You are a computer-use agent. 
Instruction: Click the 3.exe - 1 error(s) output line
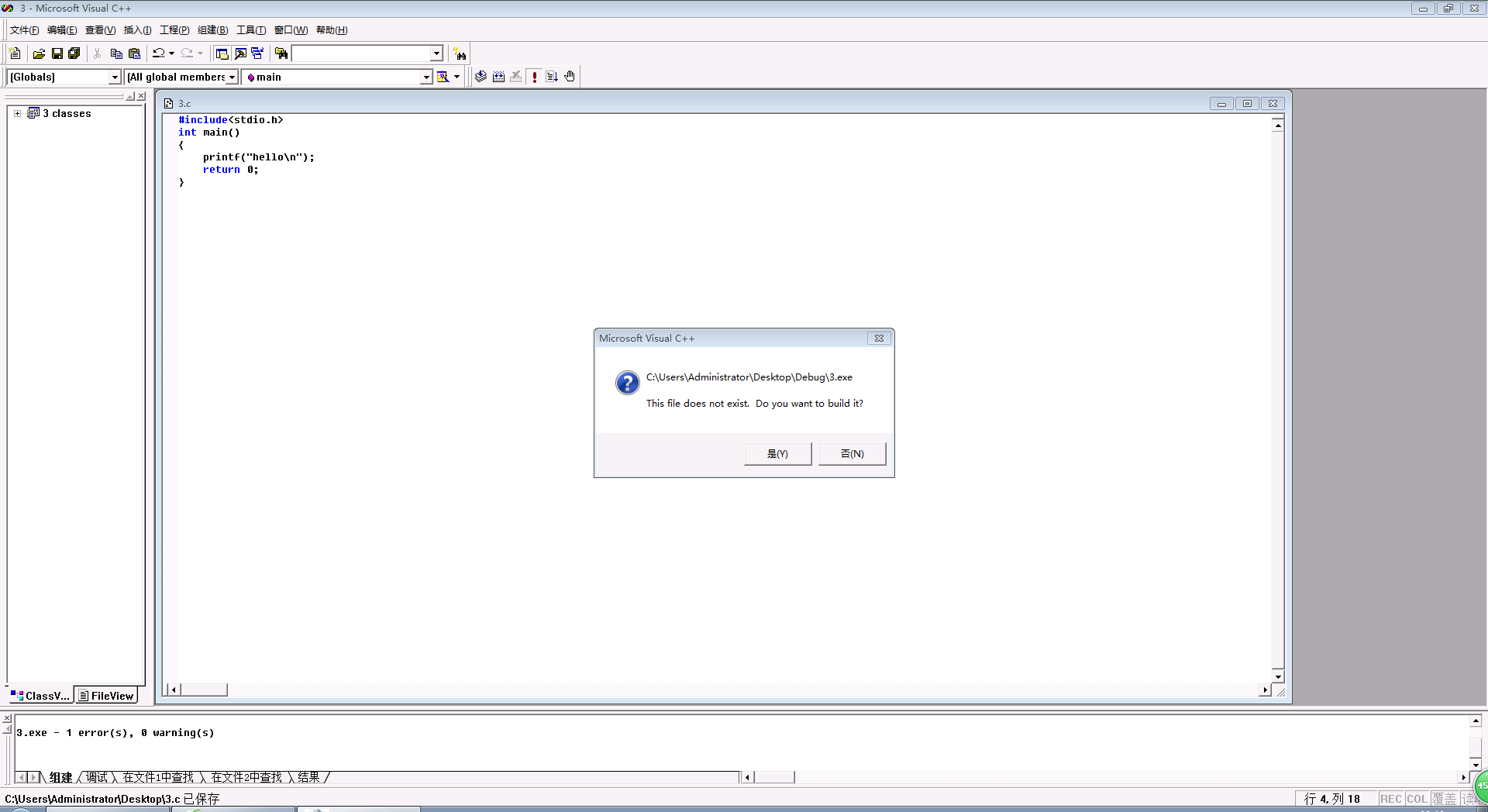pos(115,733)
